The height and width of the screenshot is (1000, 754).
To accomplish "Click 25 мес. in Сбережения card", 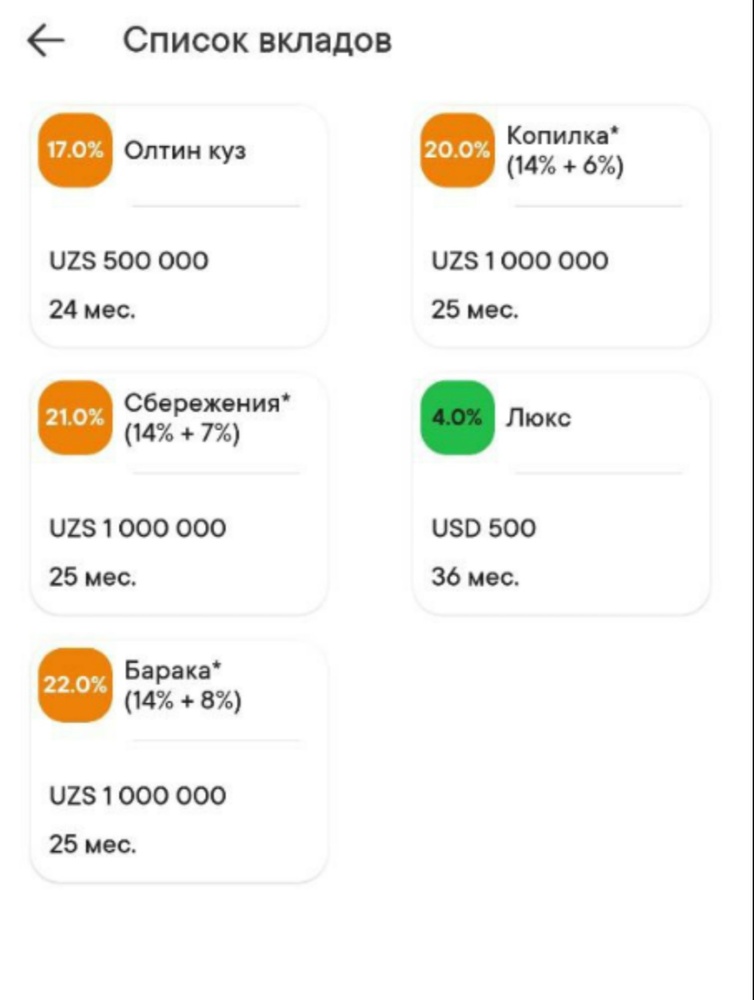I will (92, 577).
